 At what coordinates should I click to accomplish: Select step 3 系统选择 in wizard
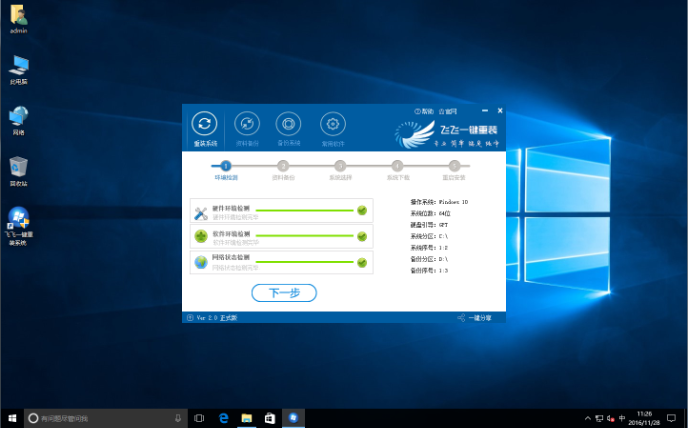click(340, 166)
